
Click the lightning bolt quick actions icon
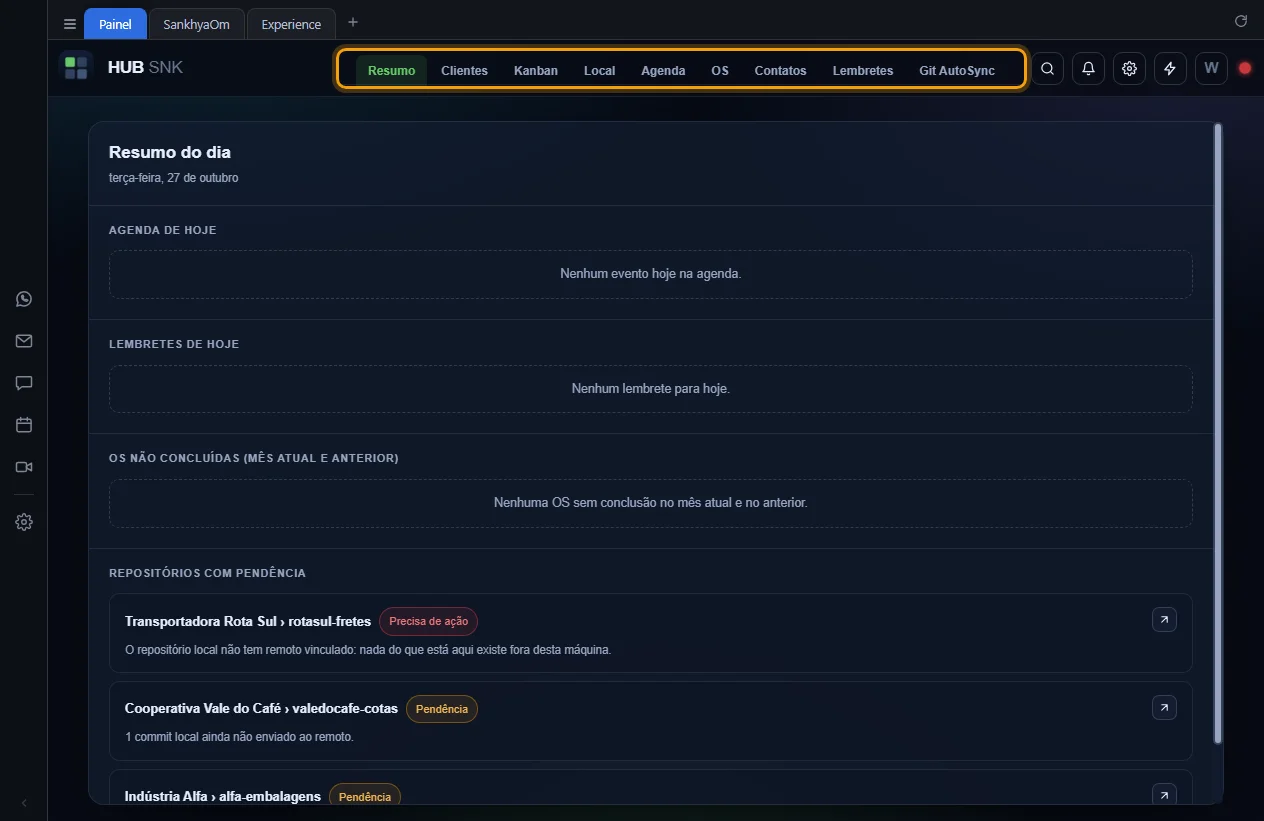pos(1170,68)
